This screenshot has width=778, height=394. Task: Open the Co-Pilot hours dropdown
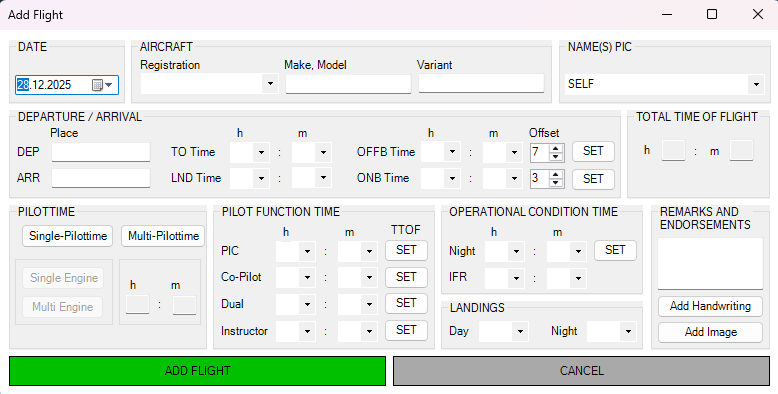pos(307,278)
